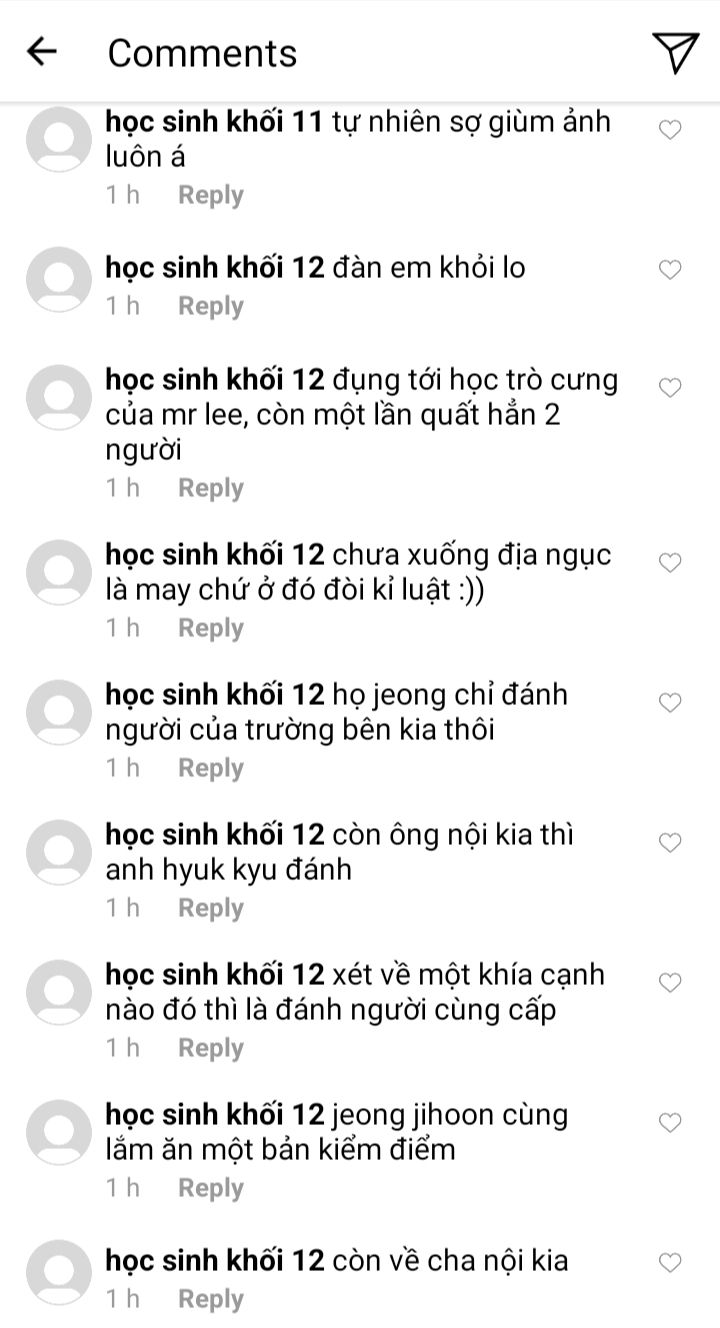Reply to the jeong jihoon comment

point(211,1188)
